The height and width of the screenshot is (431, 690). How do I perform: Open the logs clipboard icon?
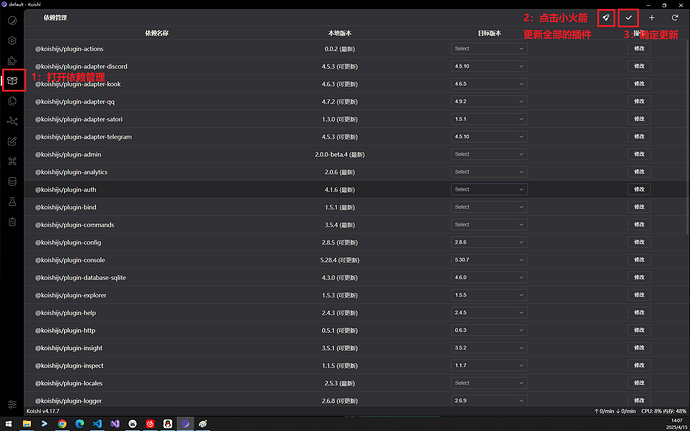[12, 222]
